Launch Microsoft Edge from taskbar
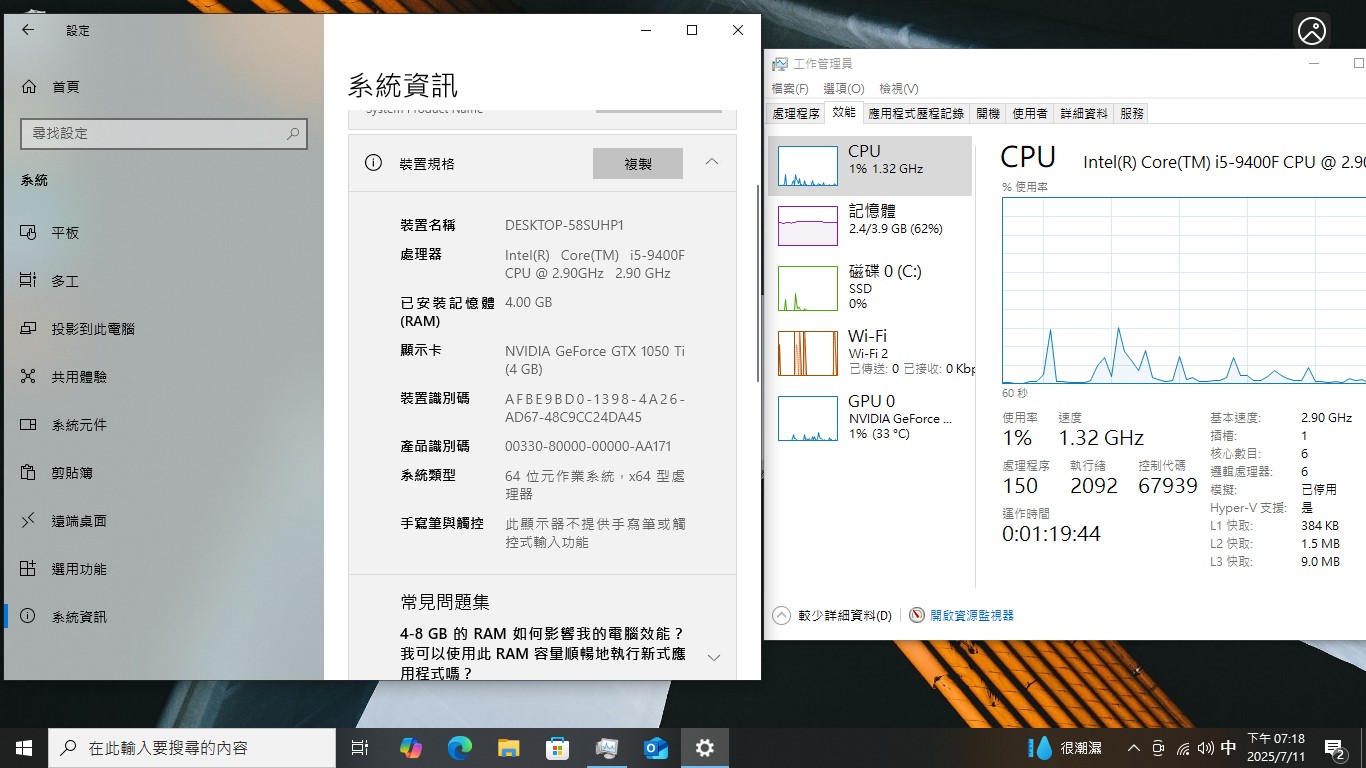 (x=459, y=748)
